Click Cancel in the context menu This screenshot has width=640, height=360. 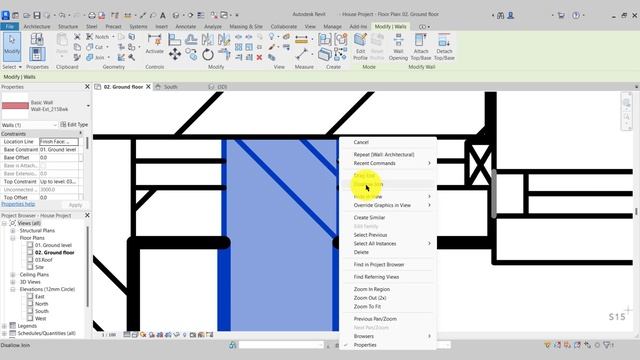(361, 142)
